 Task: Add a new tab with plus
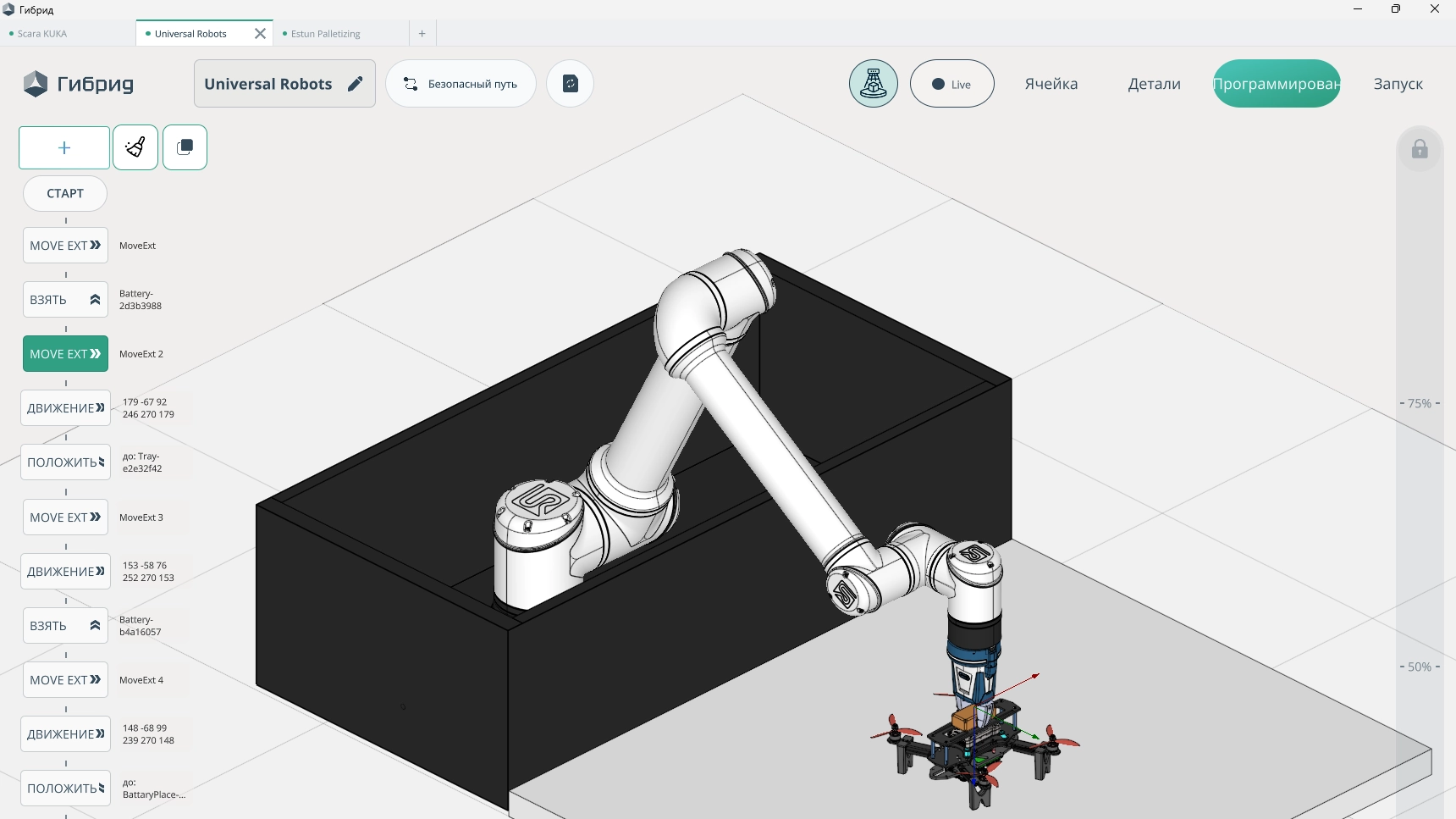click(422, 34)
